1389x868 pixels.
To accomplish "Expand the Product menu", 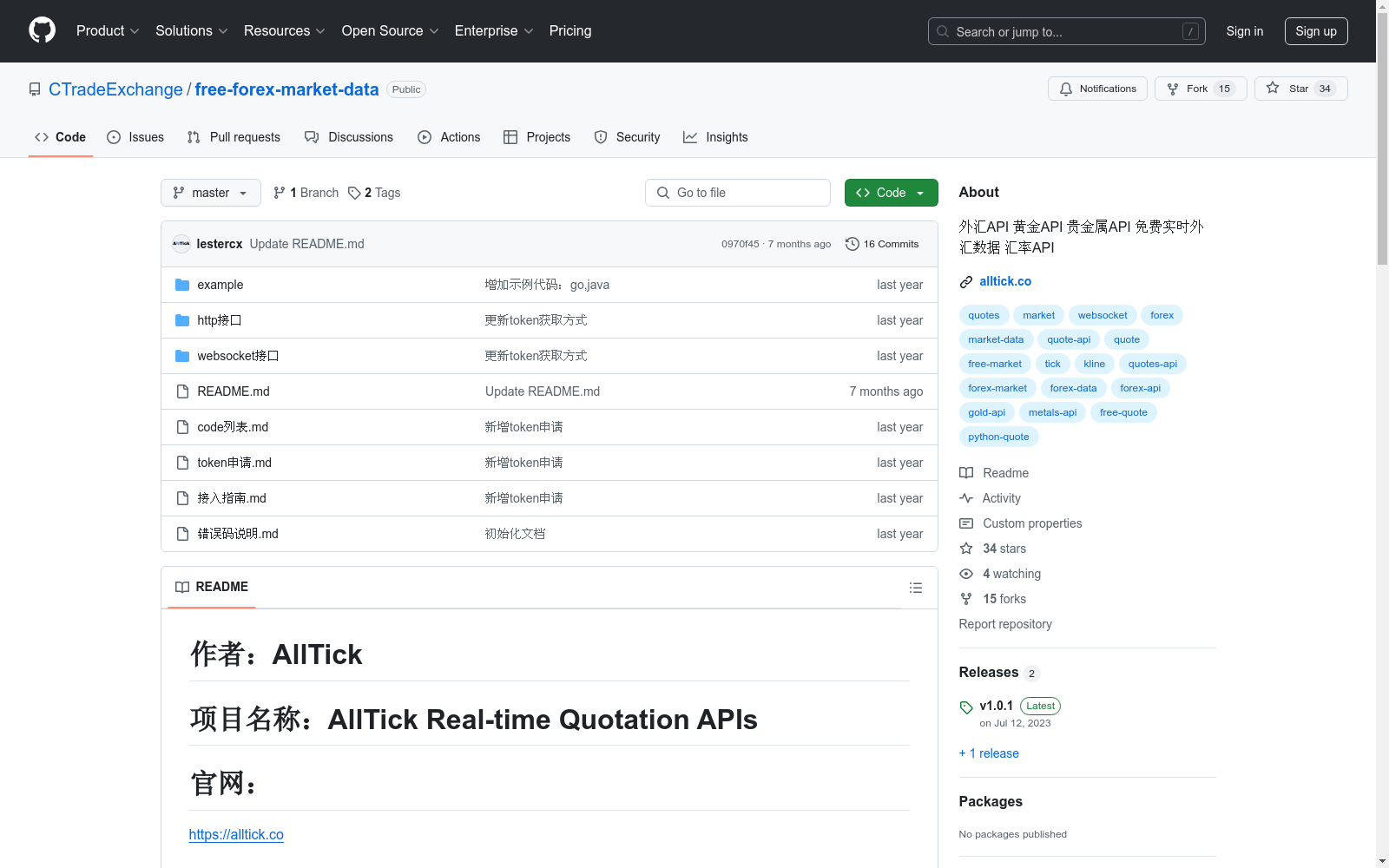I will 108,30.
